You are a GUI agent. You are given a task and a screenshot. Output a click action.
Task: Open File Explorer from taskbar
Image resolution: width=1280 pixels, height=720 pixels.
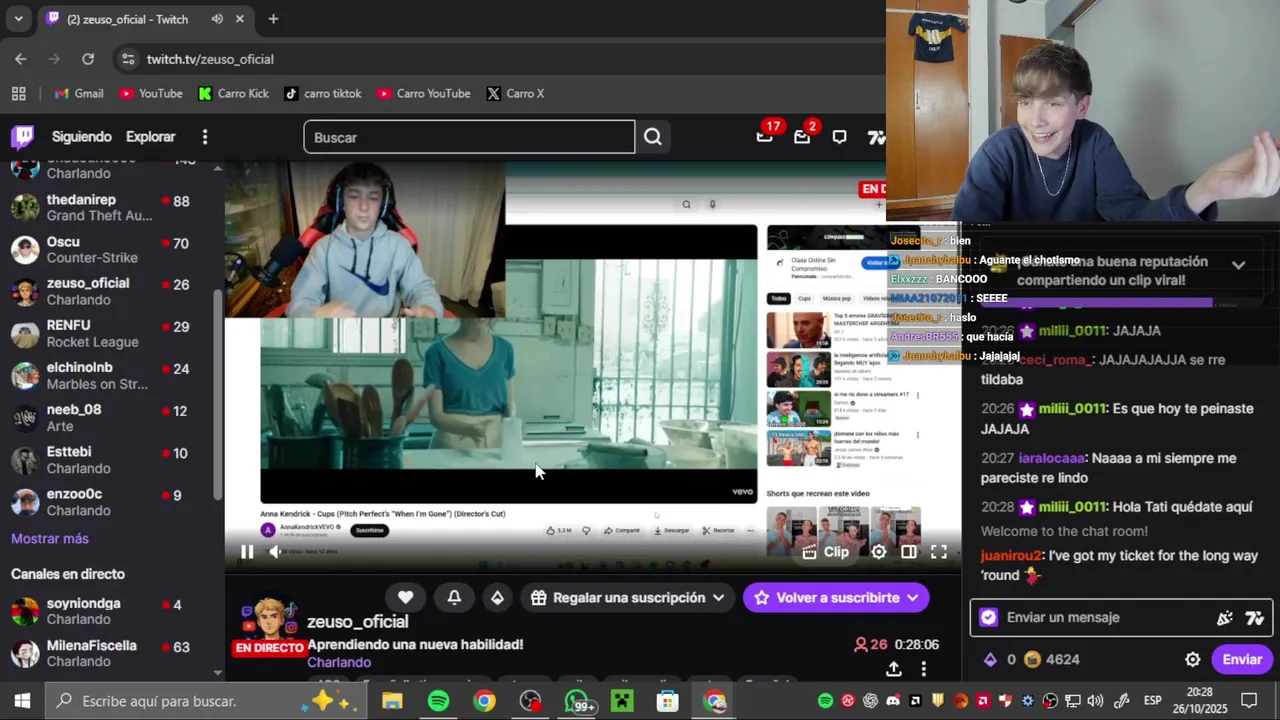(x=392, y=701)
